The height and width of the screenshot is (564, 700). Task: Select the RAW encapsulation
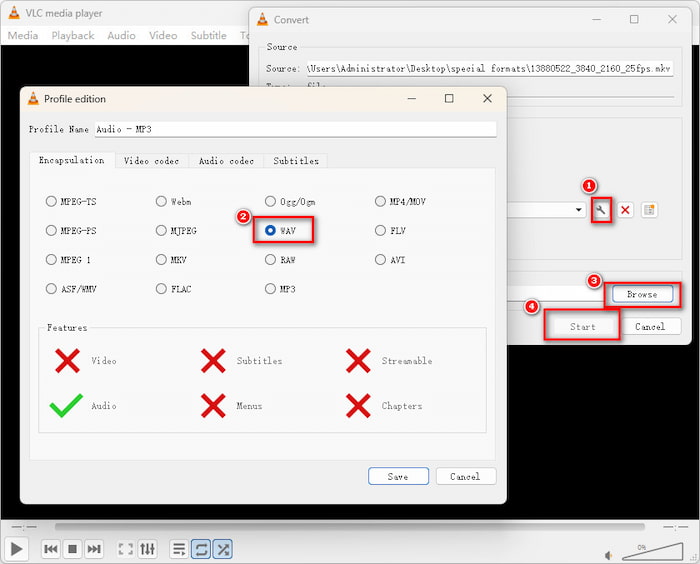[280, 259]
